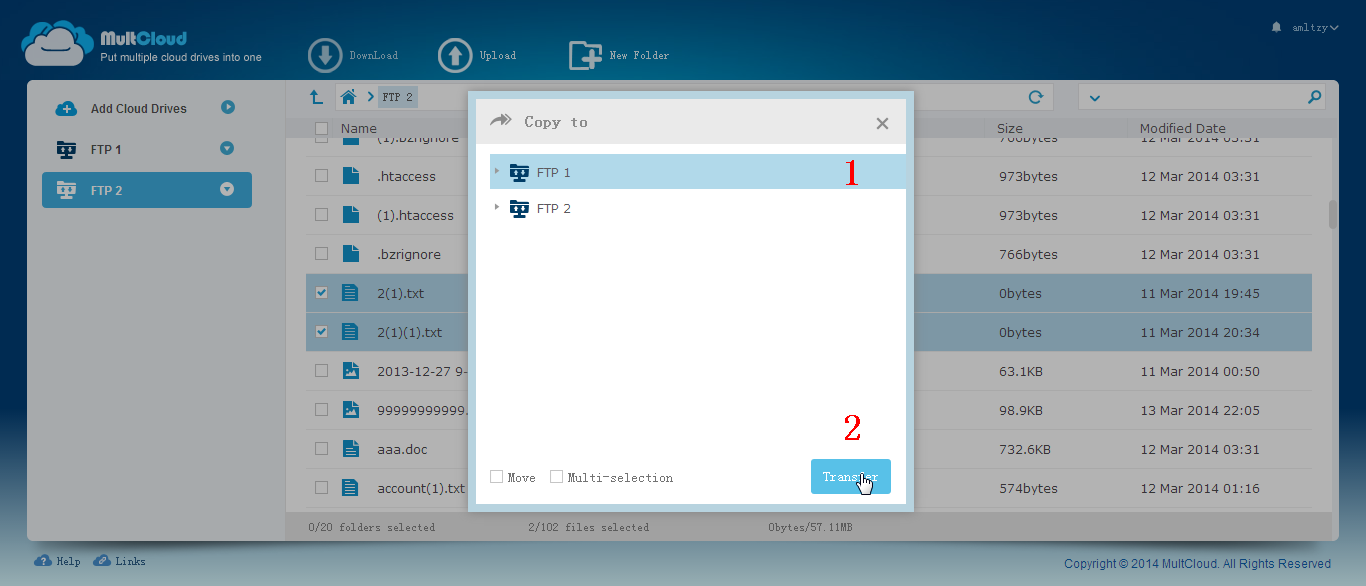
Task: Refresh the file list
Action: (x=1036, y=97)
